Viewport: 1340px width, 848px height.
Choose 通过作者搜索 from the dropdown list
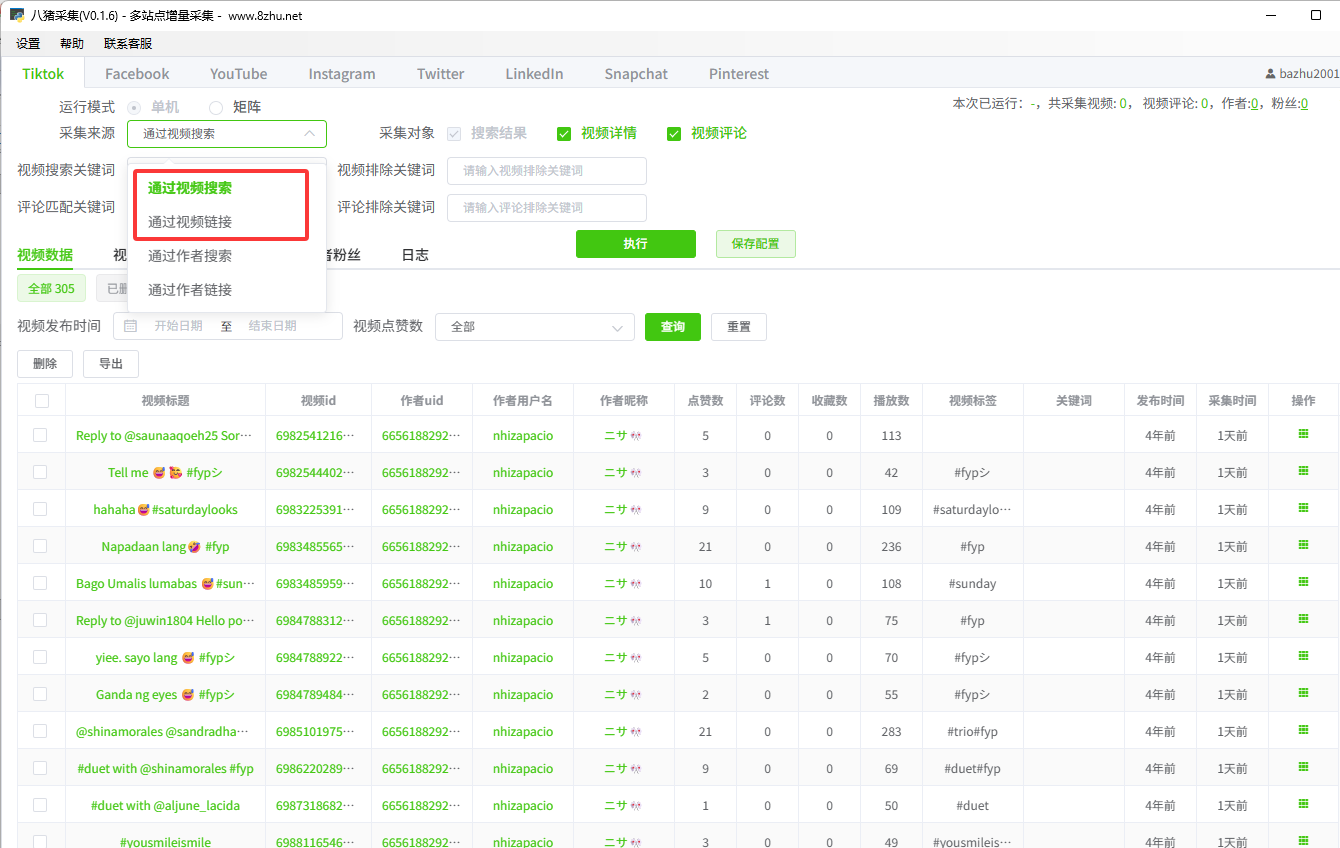(190, 256)
